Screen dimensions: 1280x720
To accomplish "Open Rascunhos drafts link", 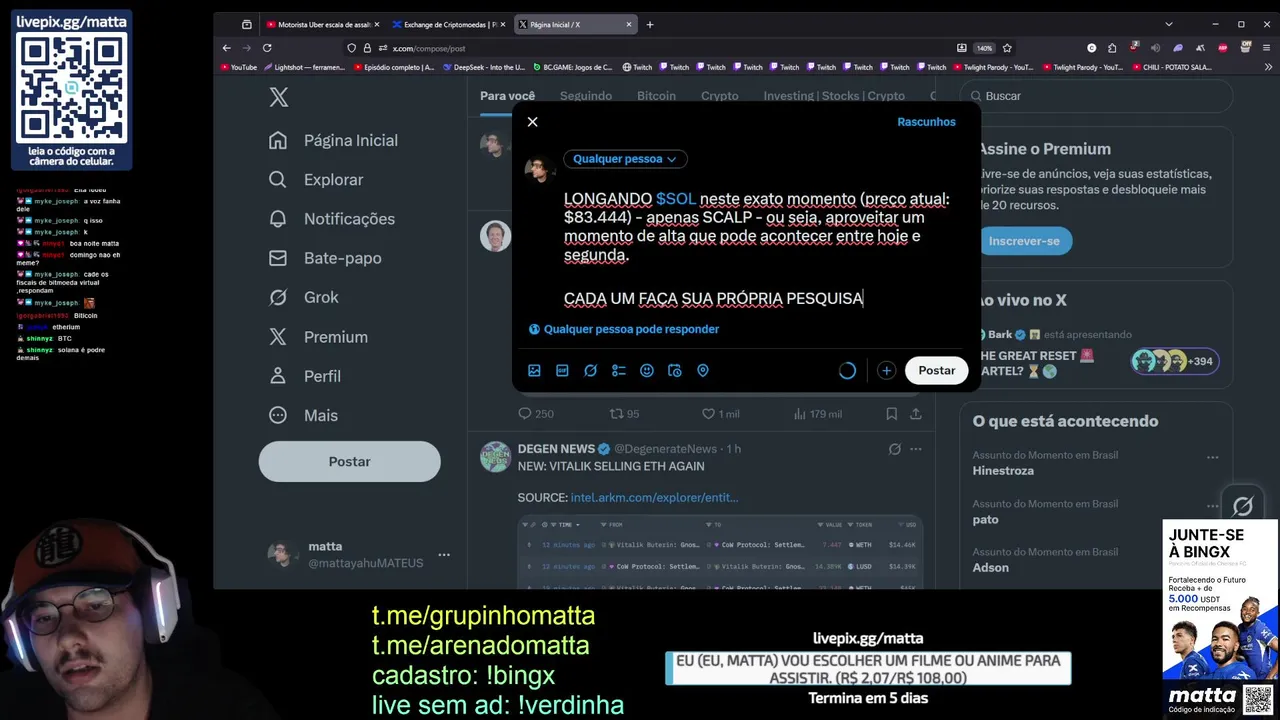I will tap(926, 122).
